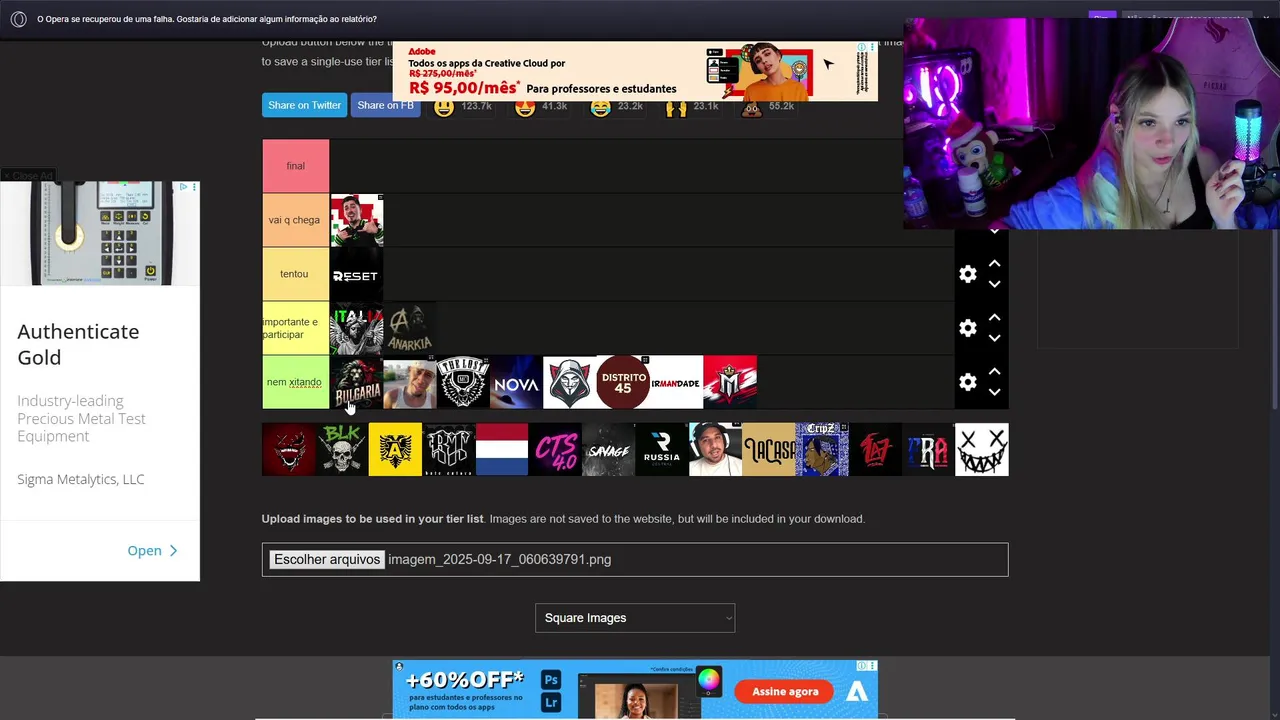Image resolution: width=1280 pixels, height=720 pixels.
Task: Pick the white XX smile face tile
Action: [x=982, y=449]
